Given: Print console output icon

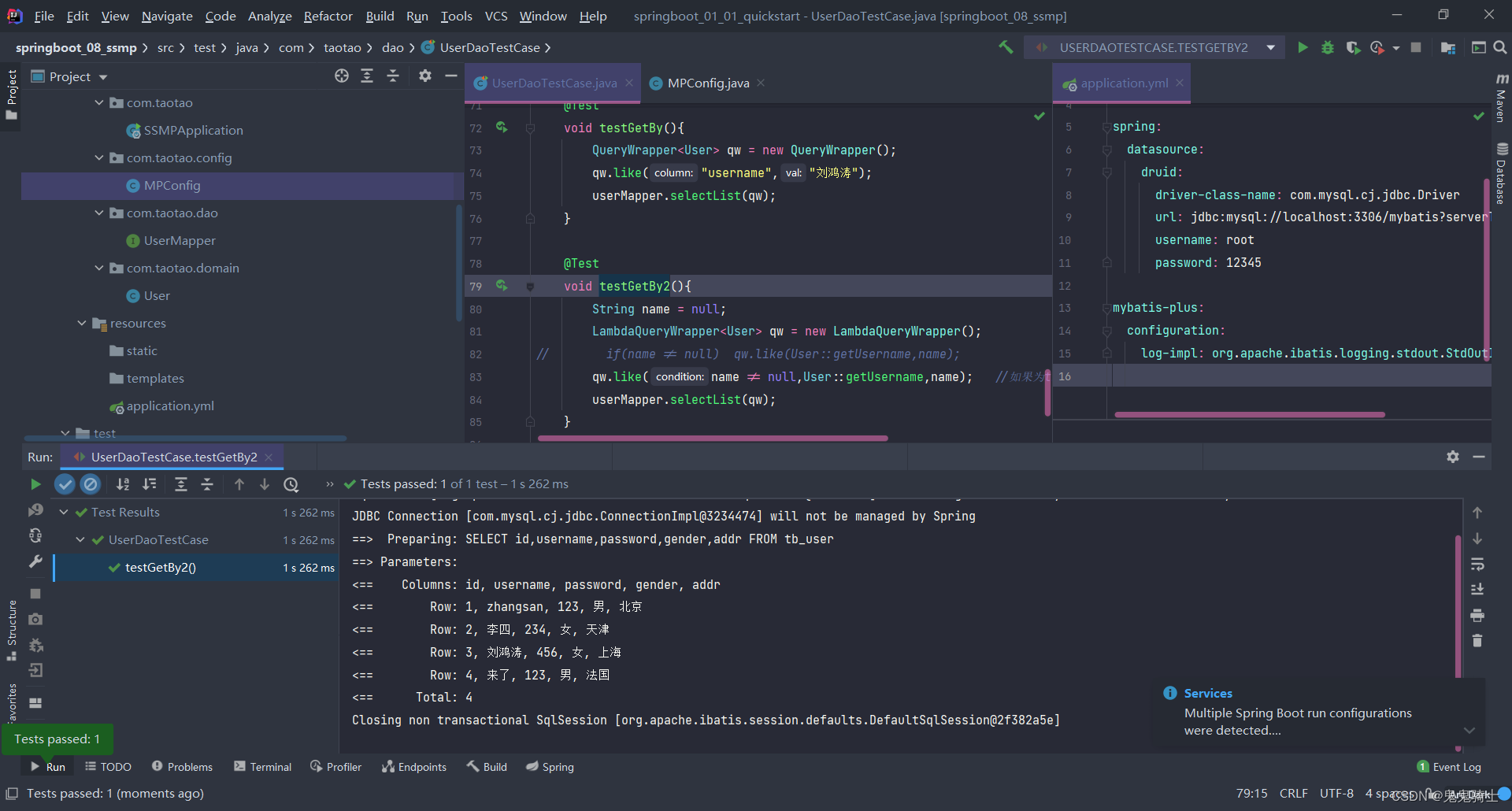Looking at the screenshot, I should click(1477, 615).
